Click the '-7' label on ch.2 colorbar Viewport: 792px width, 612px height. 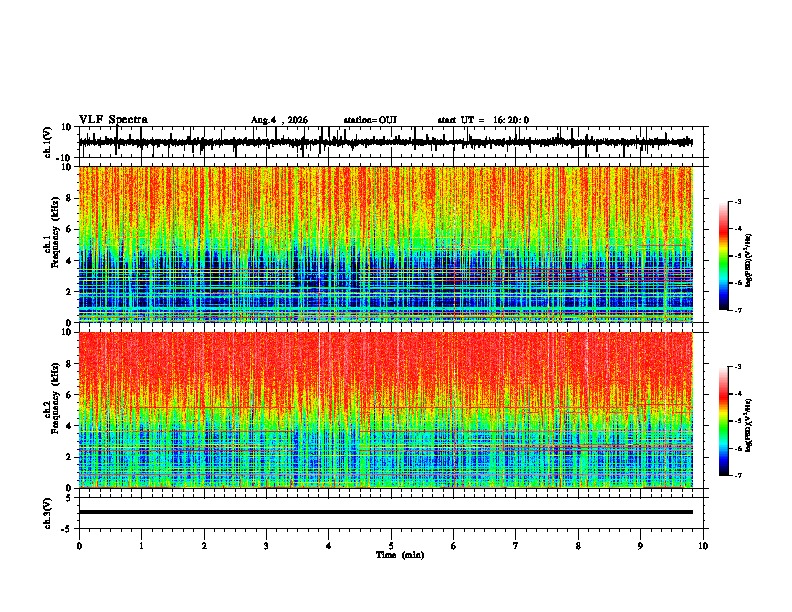pyautogui.click(x=737, y=475)
